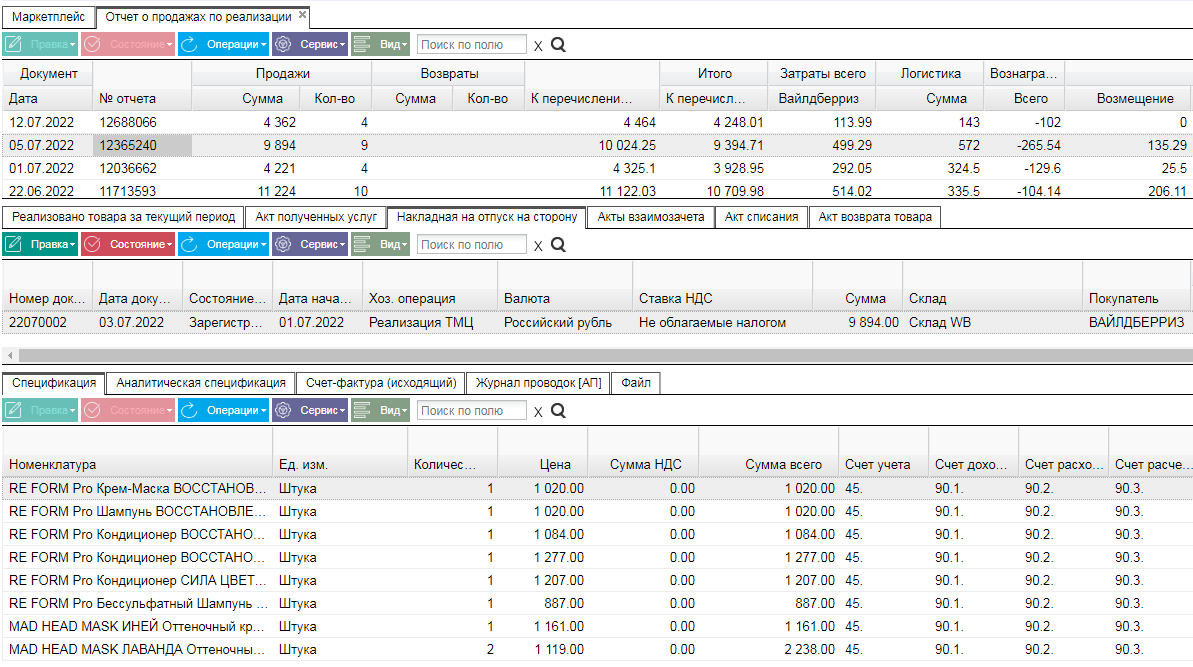Select invoice document number 22070002
The height and width of the screenshot is (667, 1193).
coord(47,322)
